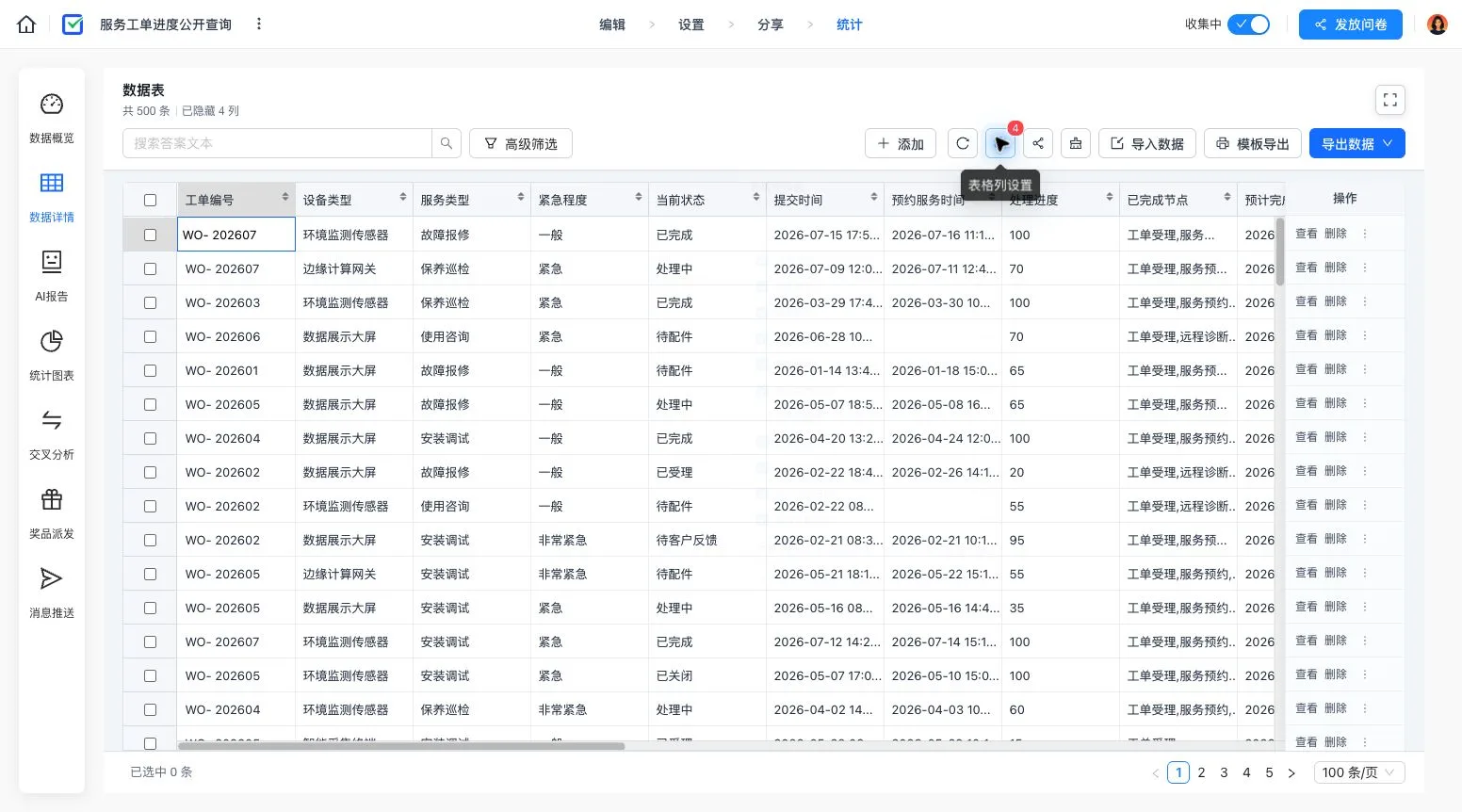
Task: Switch to the 编辑 step
Action: [x=612, y=24]
